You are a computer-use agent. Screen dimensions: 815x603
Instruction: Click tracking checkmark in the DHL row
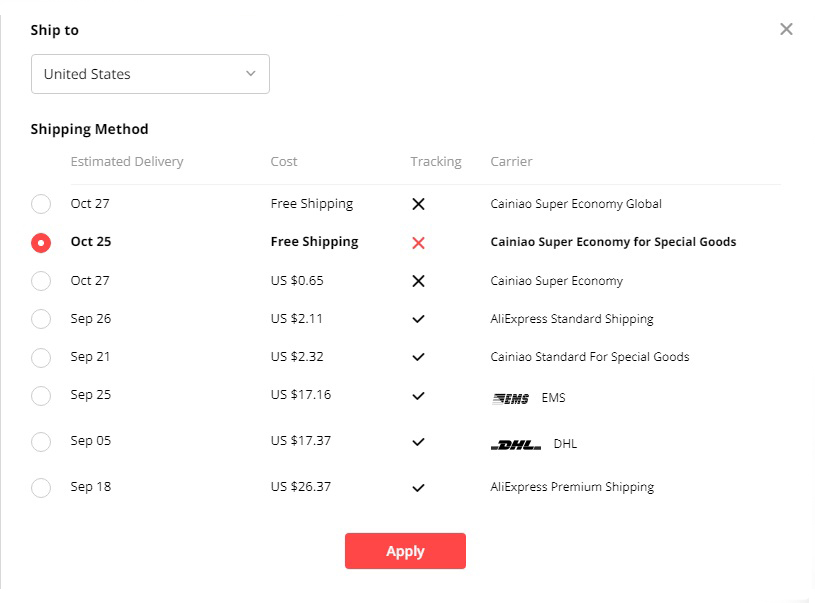point(418,442)
